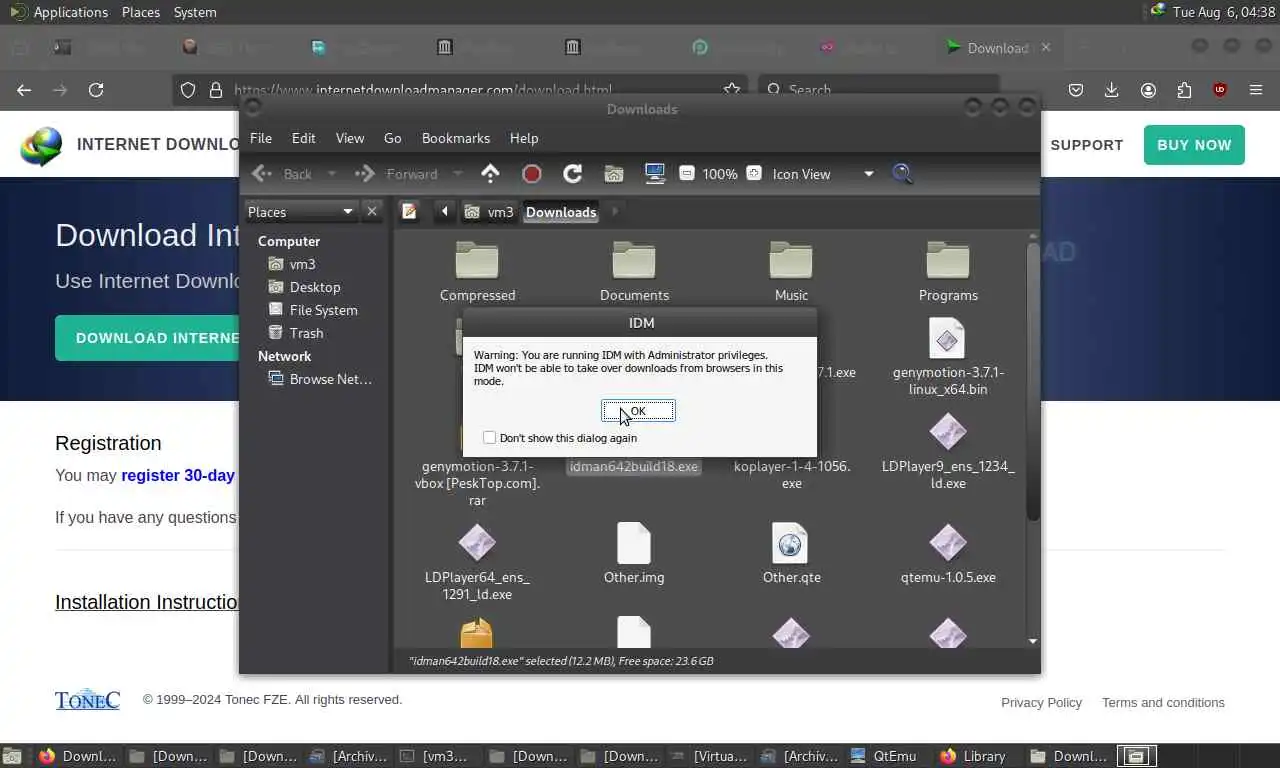The image size is (1280, 768).
Task: Open the Privacy Policy link
Action: [x=1041, y=702]
